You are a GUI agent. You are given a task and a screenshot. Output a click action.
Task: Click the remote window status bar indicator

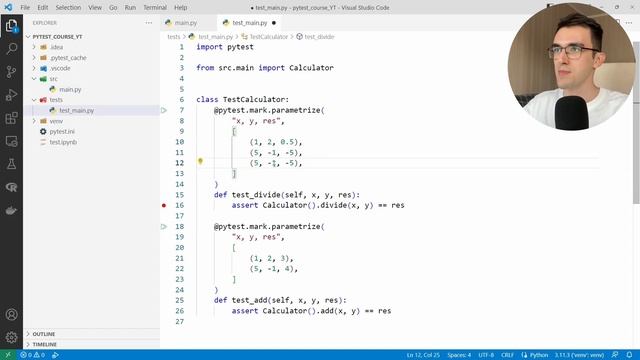[8, 355]
